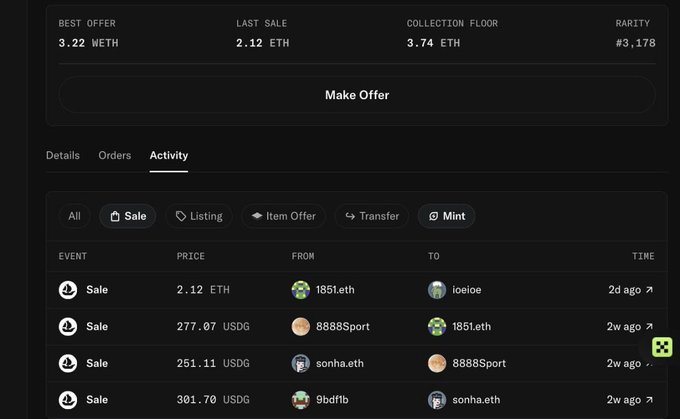Enable the Transfer filter chip
The height and width of the screenshot is (419, 680).
tap(372, 216)
